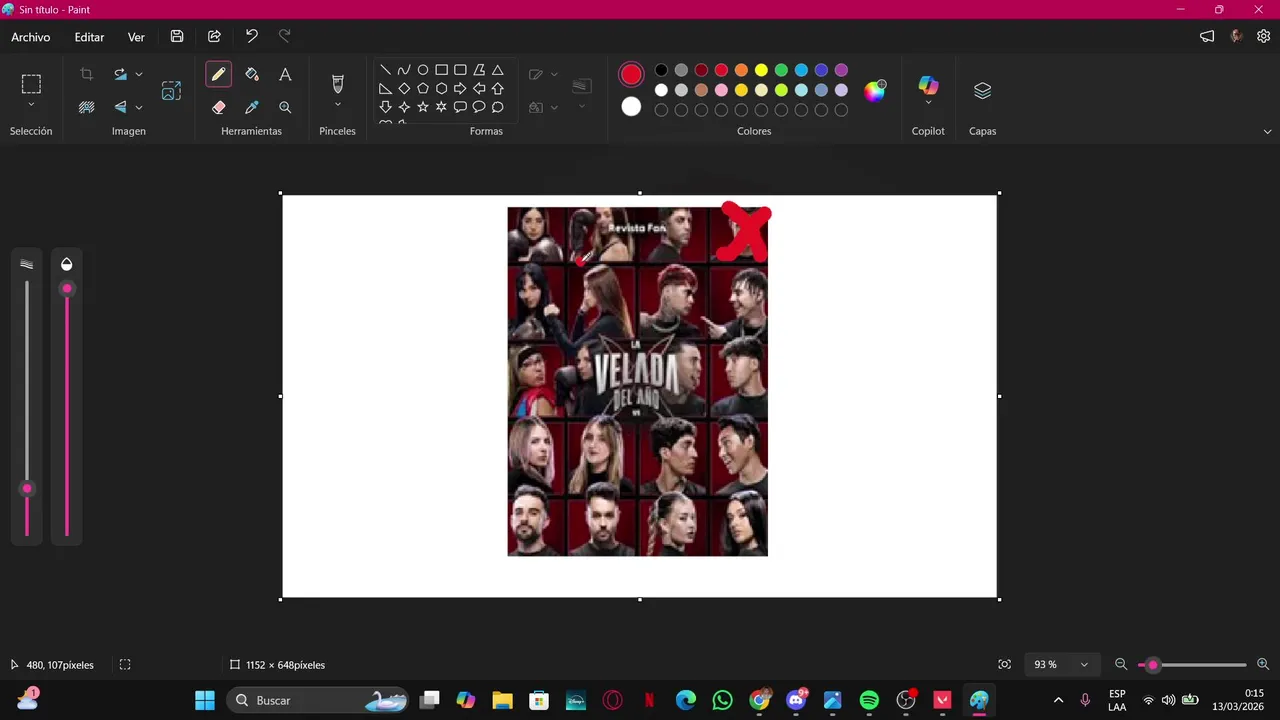Expand the shape outline dropdown
The height and width of the screenshot is (720, 1280).
pyautogui.click(x=554, y=75)
